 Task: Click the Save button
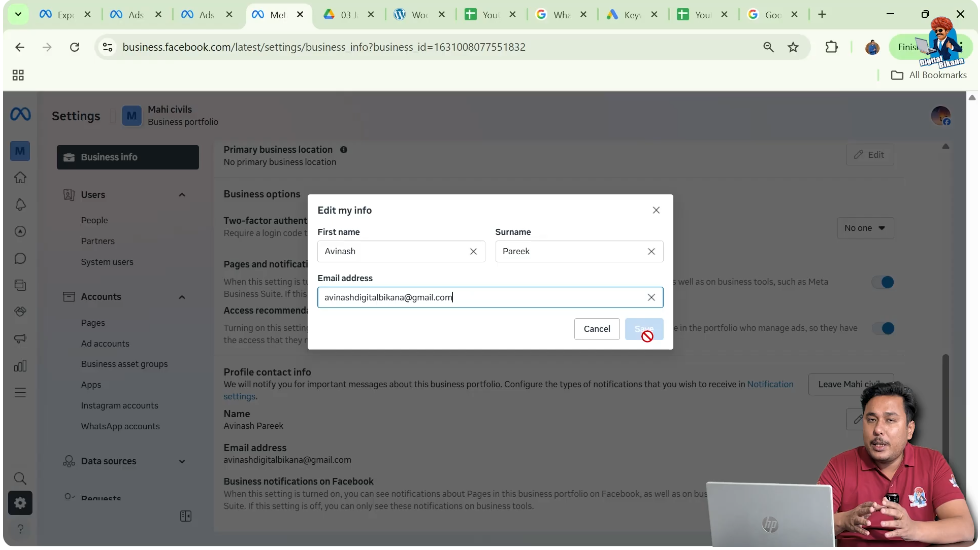pyautogui.click(x=644, y=329)
